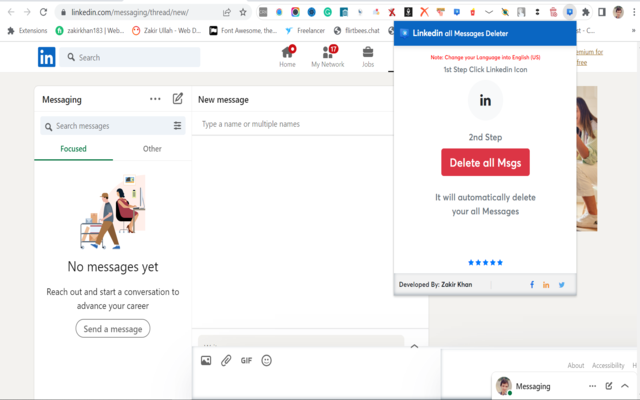Click the popup header message icon
This screenshot has height=400, width=640.
point(404,33)
